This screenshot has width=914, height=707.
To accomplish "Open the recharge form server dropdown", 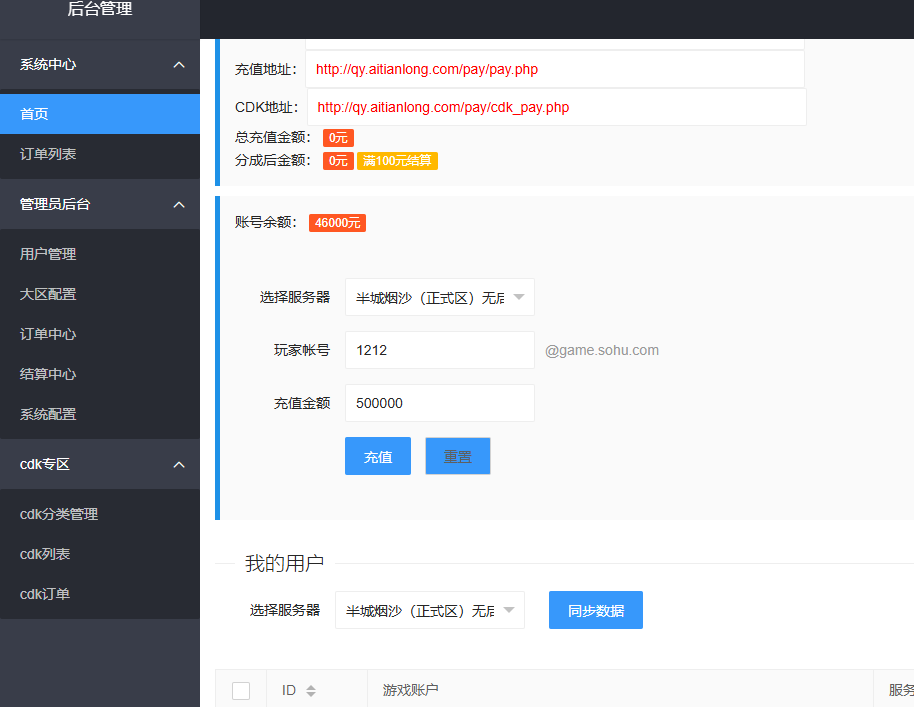I will pos(439,297).
